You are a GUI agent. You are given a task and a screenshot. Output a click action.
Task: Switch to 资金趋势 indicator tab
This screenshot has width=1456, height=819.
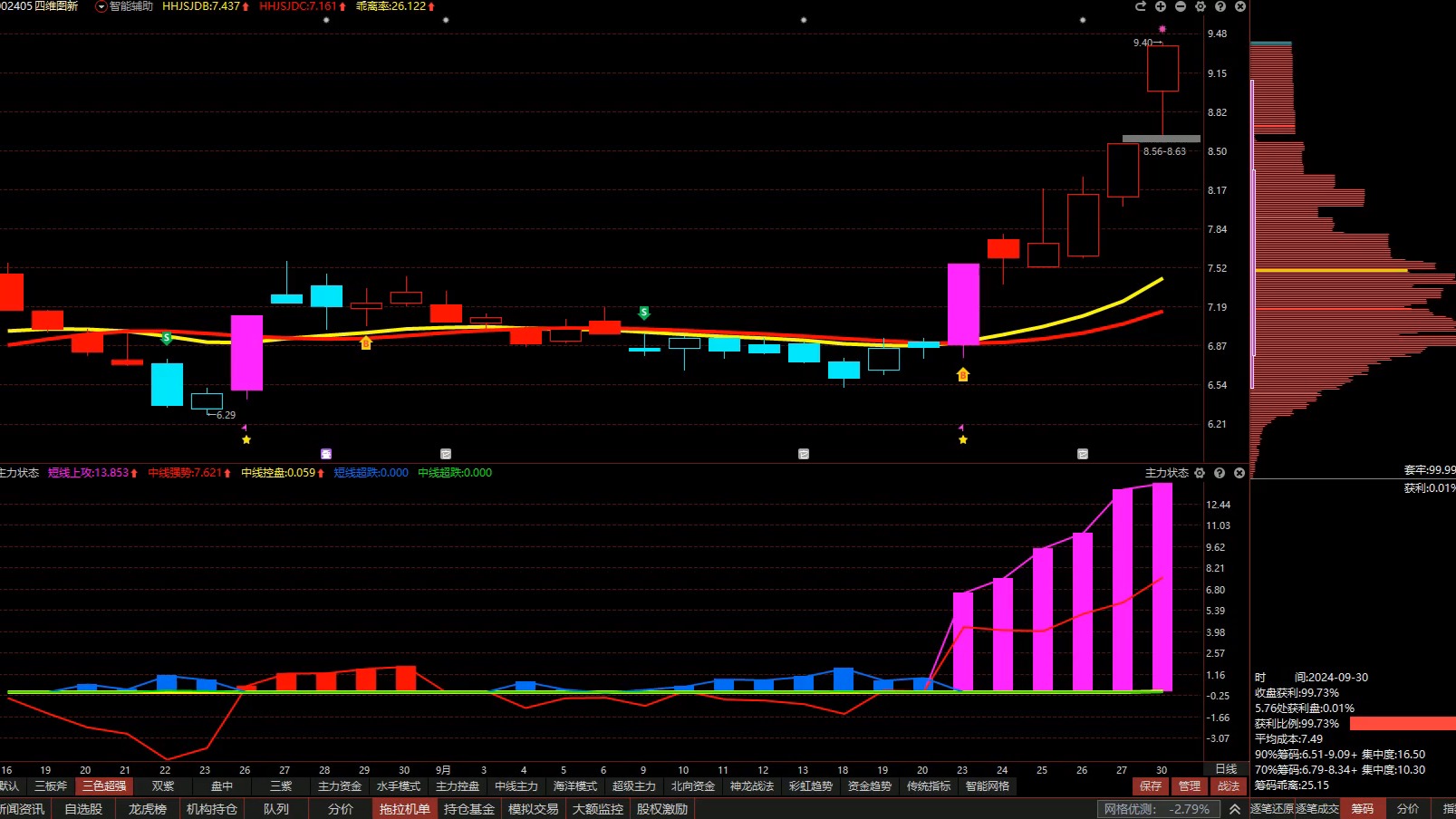pyautogui.click(x=870, y=786)
